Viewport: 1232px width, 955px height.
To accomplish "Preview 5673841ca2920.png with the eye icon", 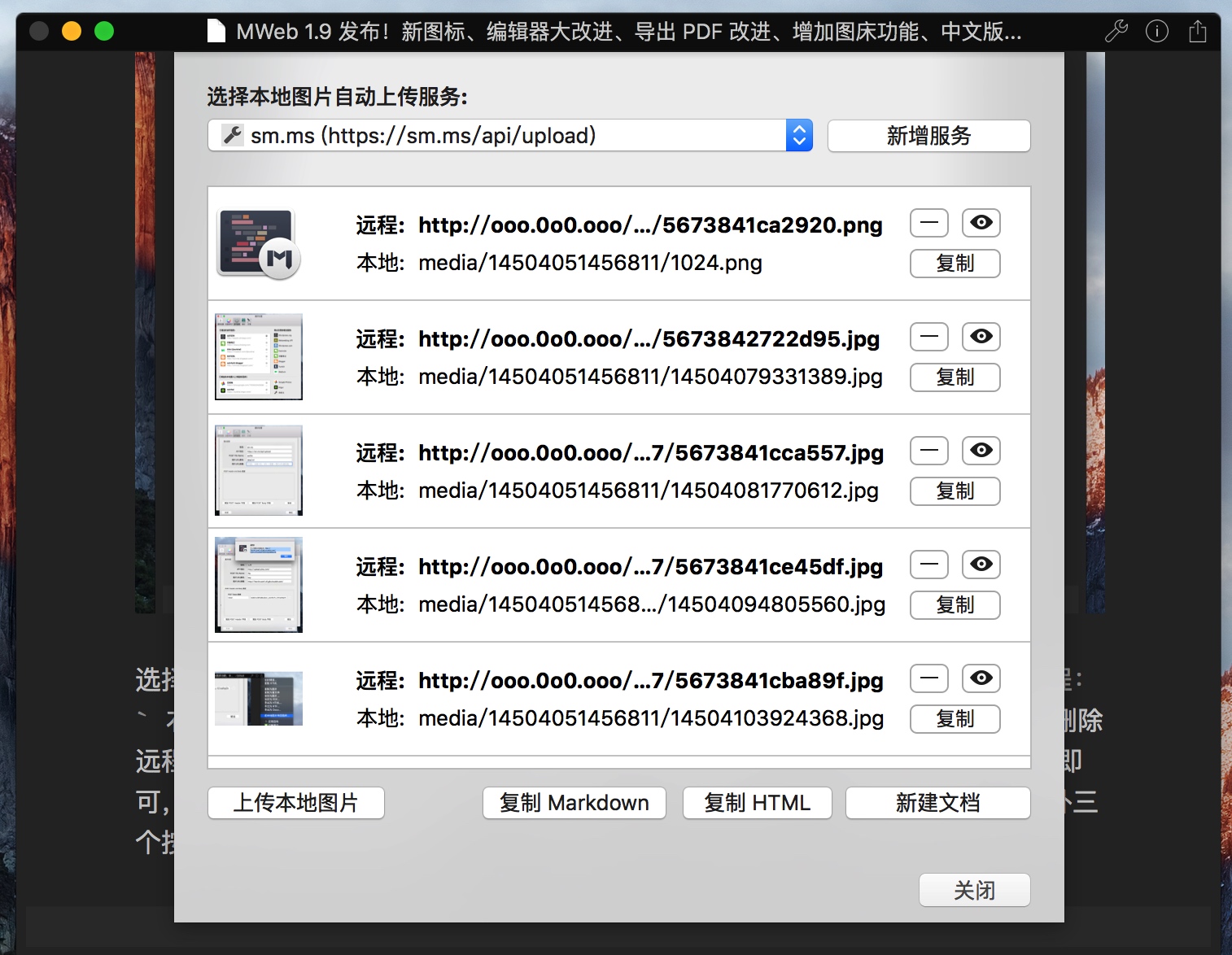I will point(981,223).
